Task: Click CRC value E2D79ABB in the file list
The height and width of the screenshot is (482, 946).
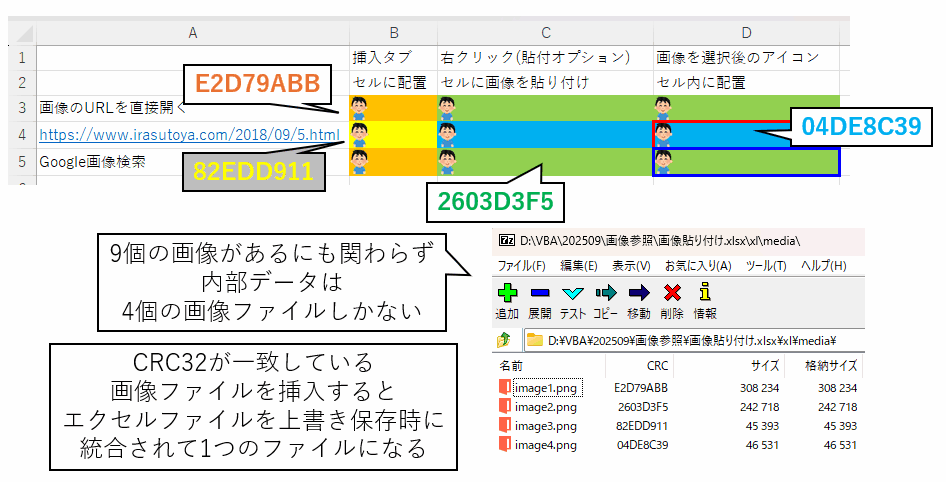Action: 641,387
